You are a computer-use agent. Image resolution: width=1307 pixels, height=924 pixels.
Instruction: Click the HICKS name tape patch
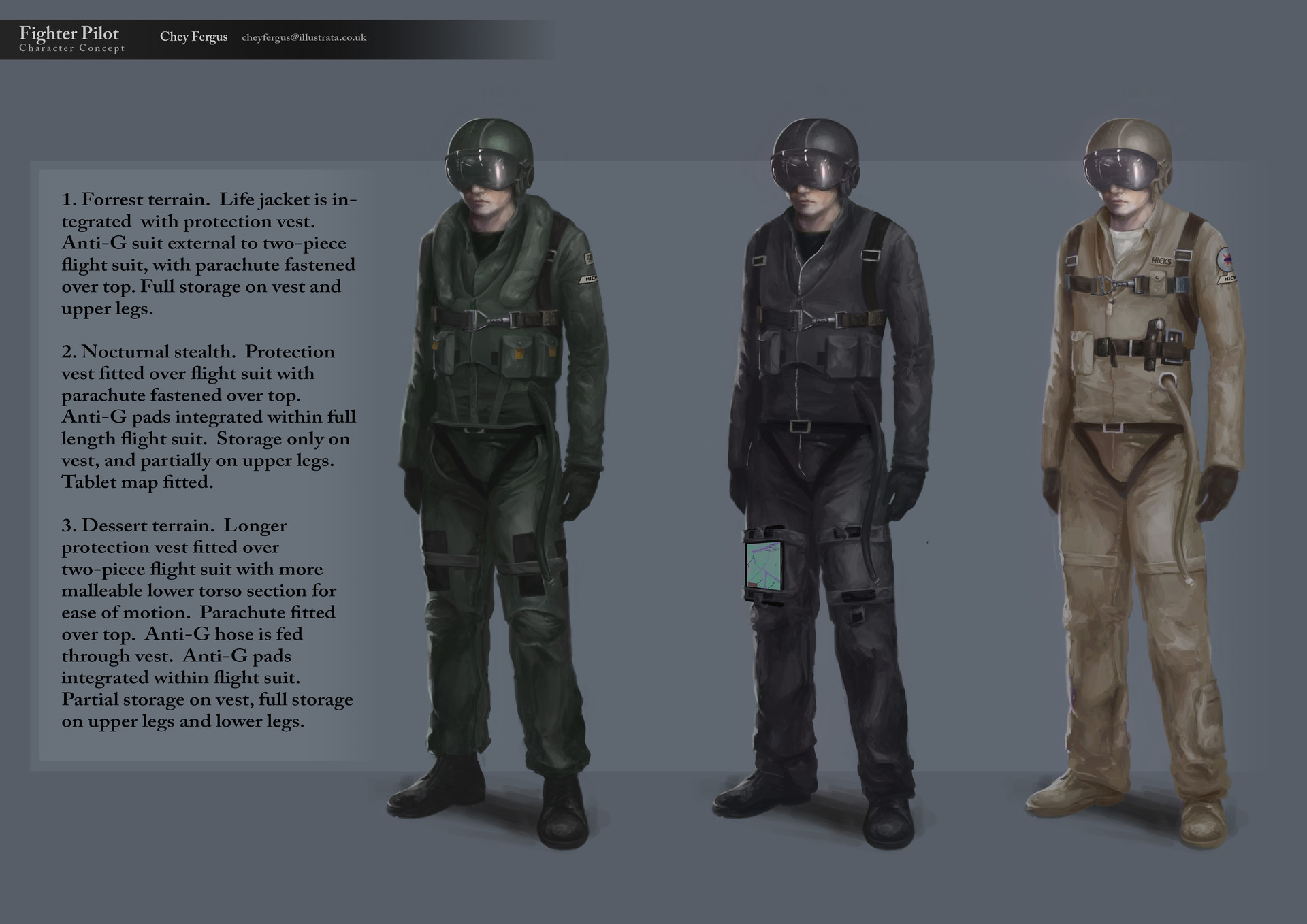1161,261
